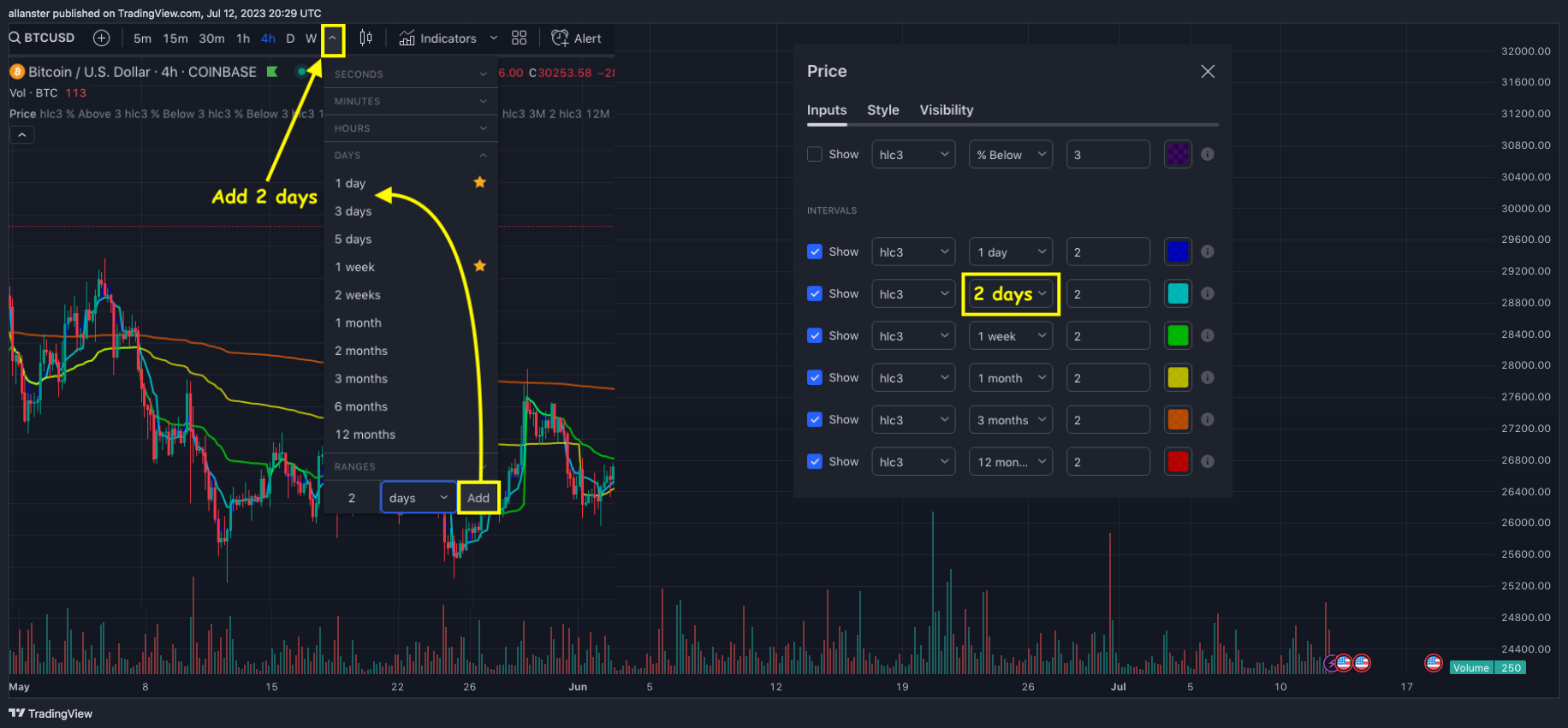The height and width of the screenshot is (728, 1568).
Task: Open the layout grid selector
Action: (519, 38)
